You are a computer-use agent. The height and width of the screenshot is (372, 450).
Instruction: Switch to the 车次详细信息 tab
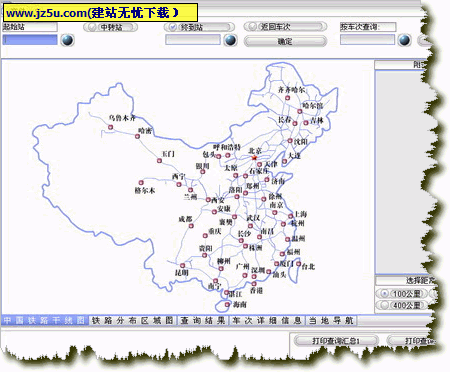click(267, 321)
